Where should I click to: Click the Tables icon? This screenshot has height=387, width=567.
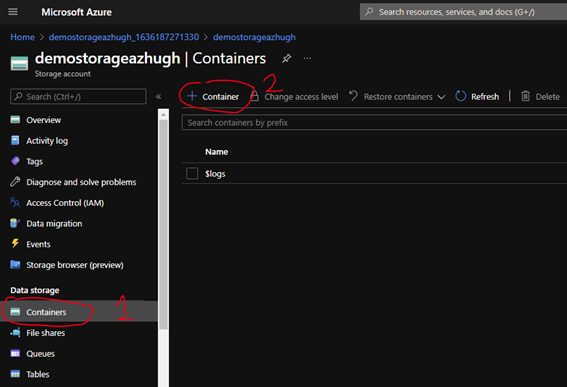click(15, 374)
